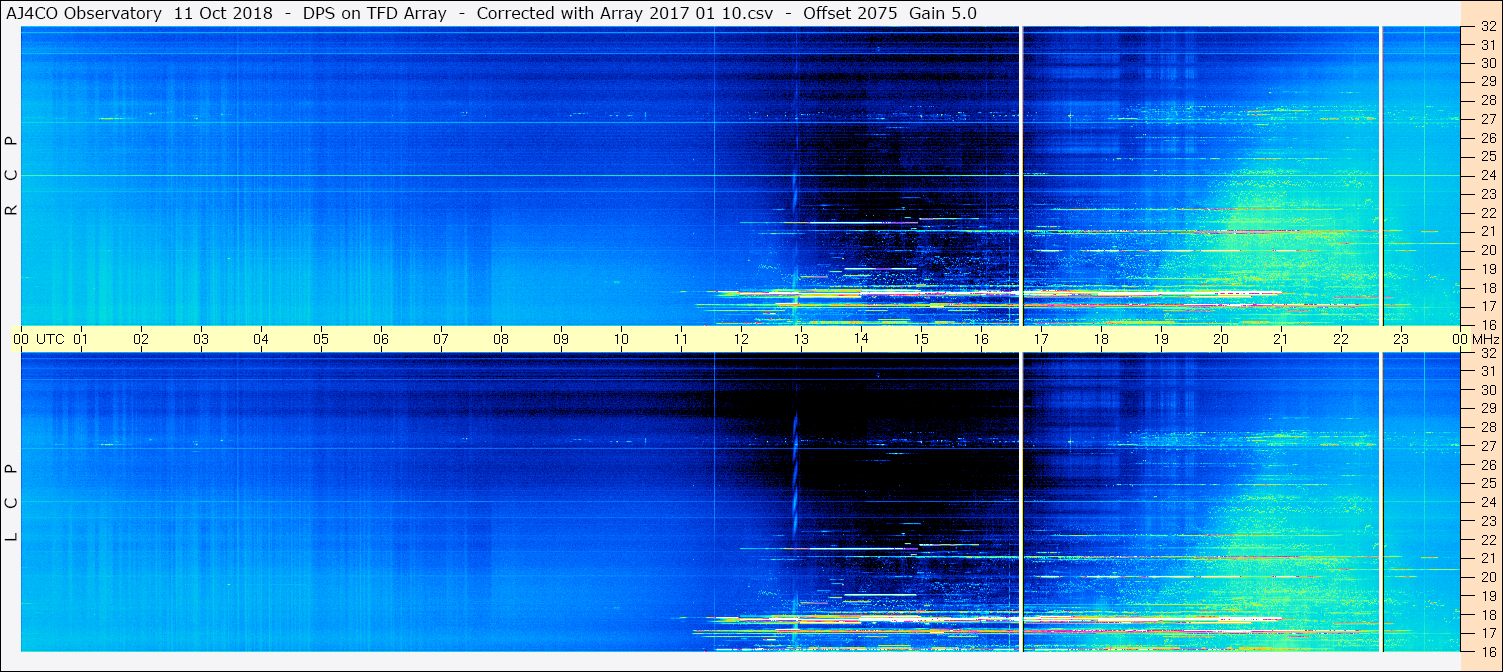Image resolution: width=1503 pixels, height=672 pixels.
Task: Select hour '19' on the UTC time axis
Action: coord(1161,339)
